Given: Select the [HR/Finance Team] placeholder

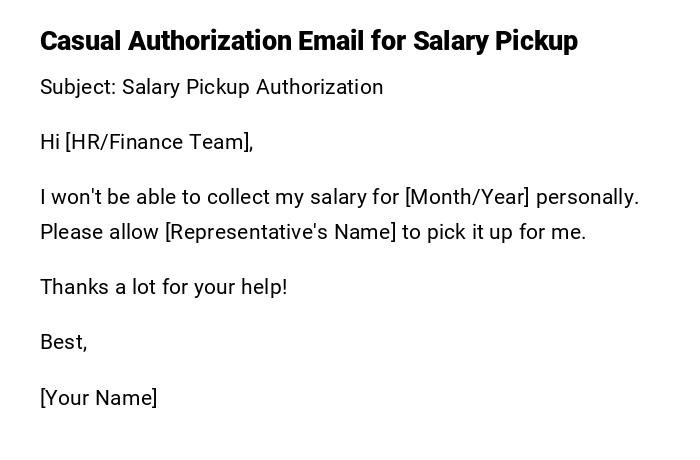Looking at the screenshot, I should [159, 142].
